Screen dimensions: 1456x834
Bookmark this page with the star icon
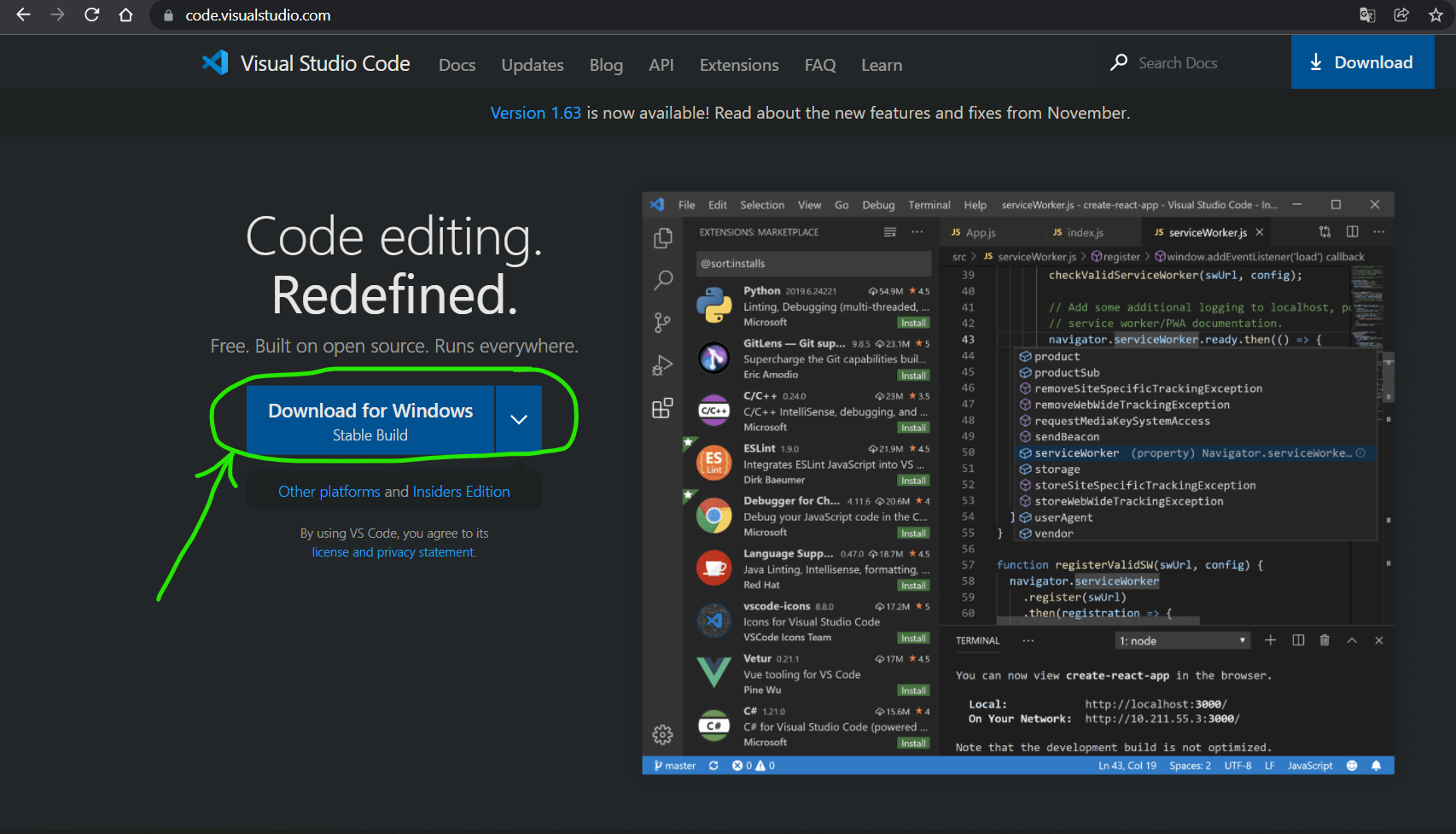point(1436,15)
